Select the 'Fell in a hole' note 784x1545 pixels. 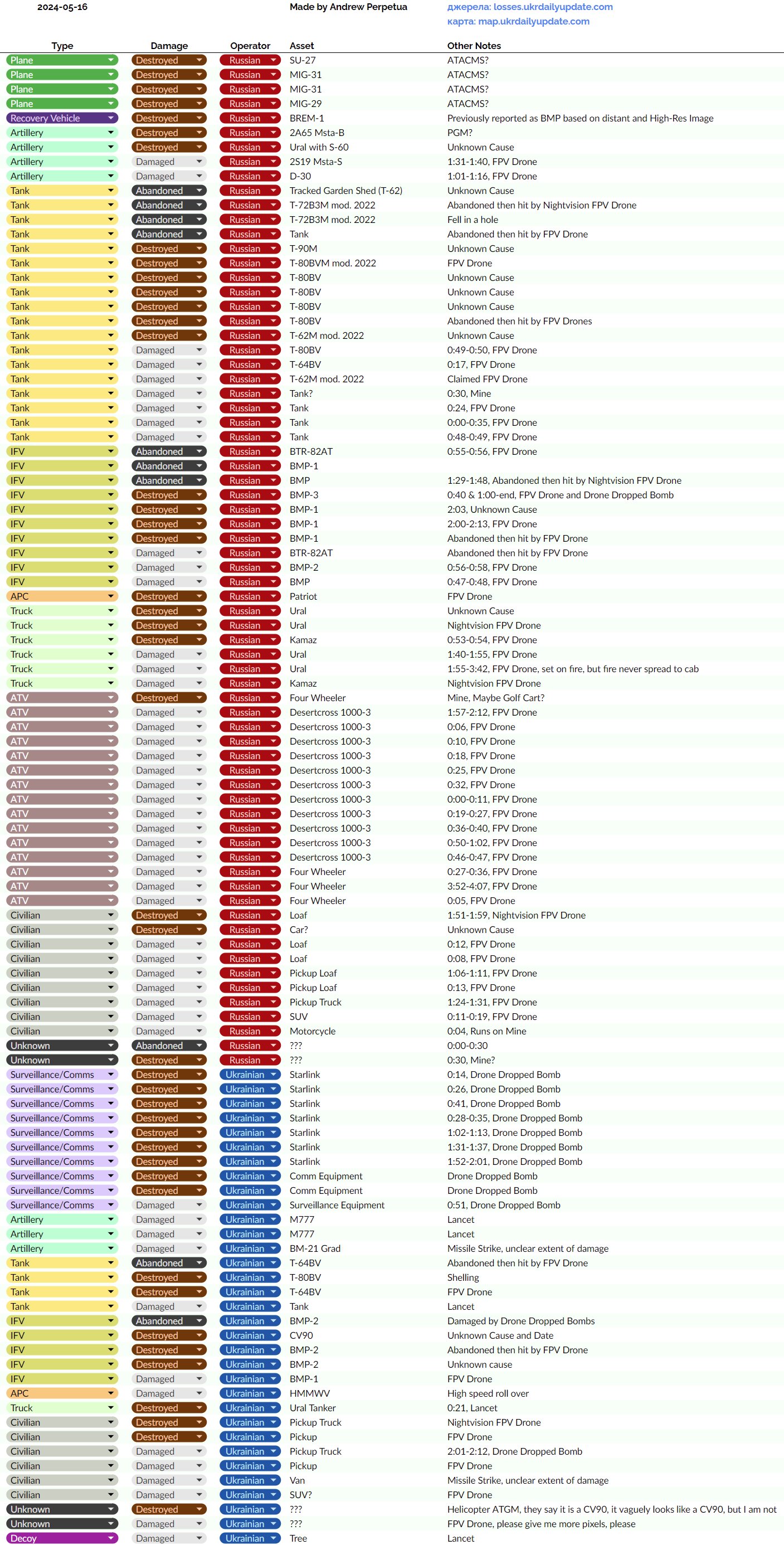tap(473, 220)
